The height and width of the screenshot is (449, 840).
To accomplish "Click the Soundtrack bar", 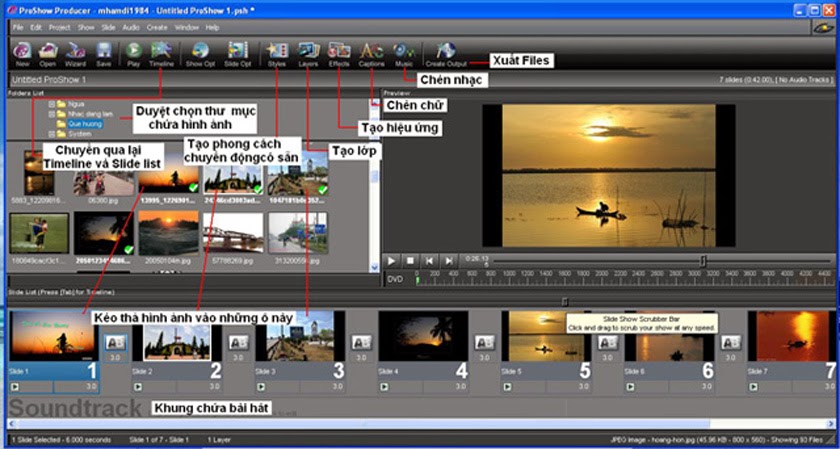I will [421, 408].
